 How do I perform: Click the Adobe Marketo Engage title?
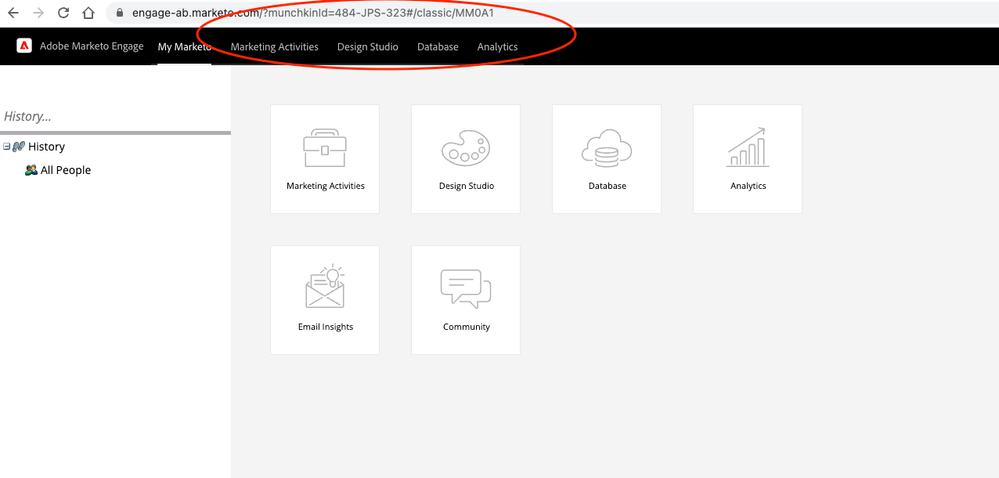pos(92,46)
